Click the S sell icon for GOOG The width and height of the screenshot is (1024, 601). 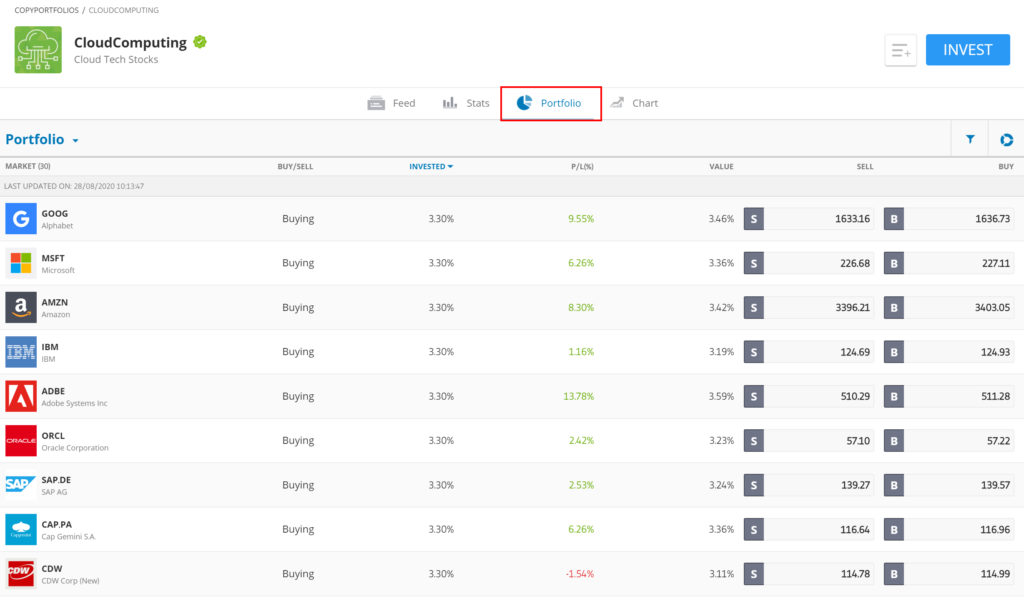coord(754,219)
